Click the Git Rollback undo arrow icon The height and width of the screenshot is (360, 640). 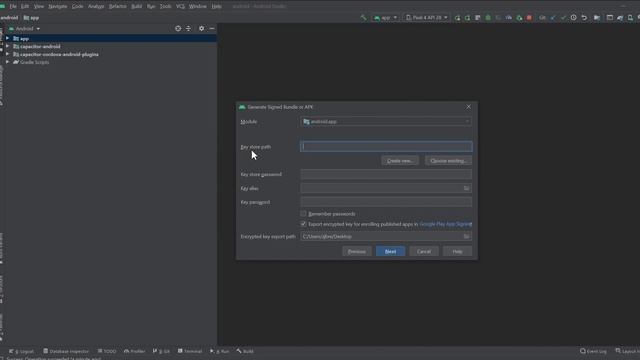tap(584, 18)
